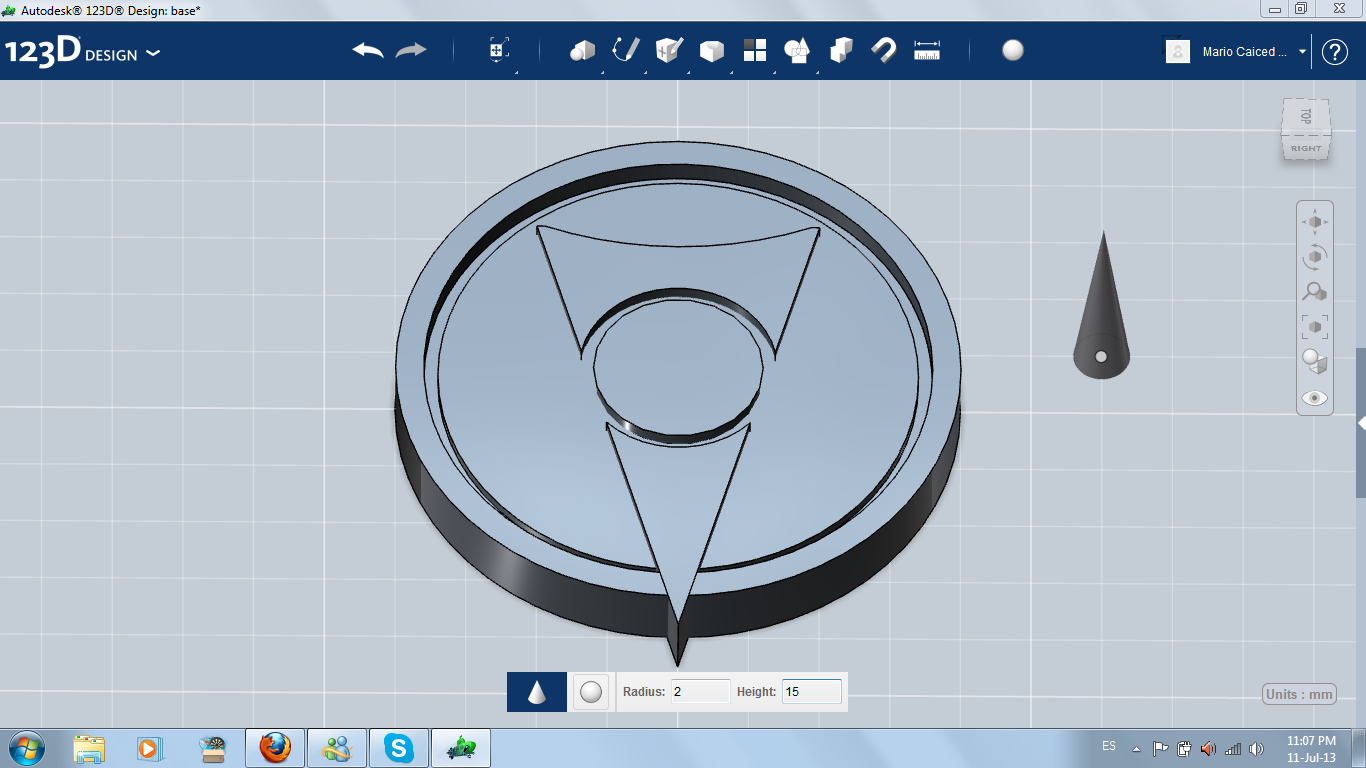Select the Pan navigation tool

click(1314, 222)
